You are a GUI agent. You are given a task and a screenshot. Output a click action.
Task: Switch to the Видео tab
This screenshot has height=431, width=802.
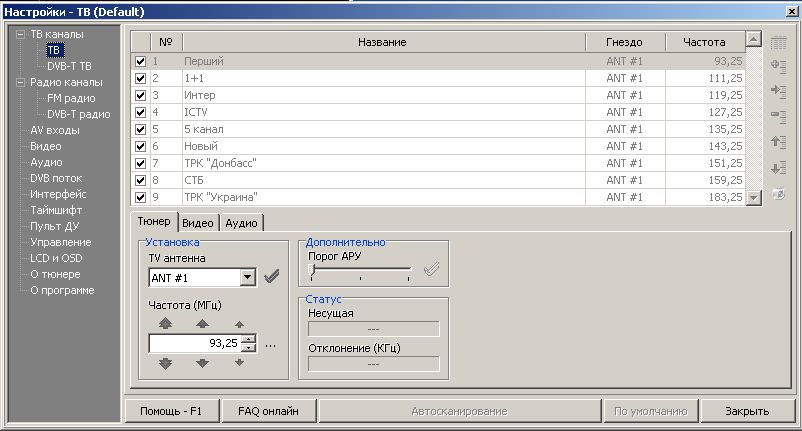coord(198,222)
